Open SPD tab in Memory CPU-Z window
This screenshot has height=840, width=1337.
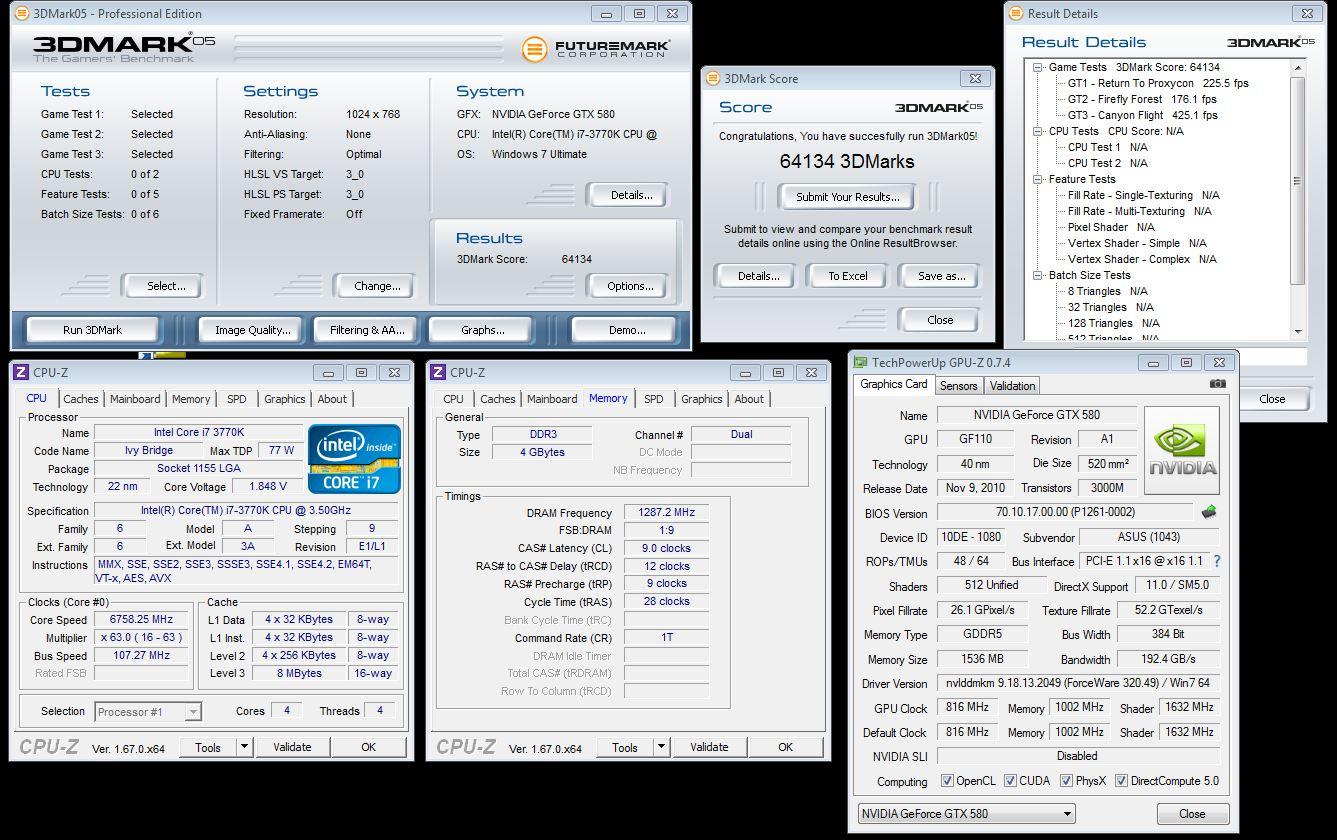coord(654,399)
